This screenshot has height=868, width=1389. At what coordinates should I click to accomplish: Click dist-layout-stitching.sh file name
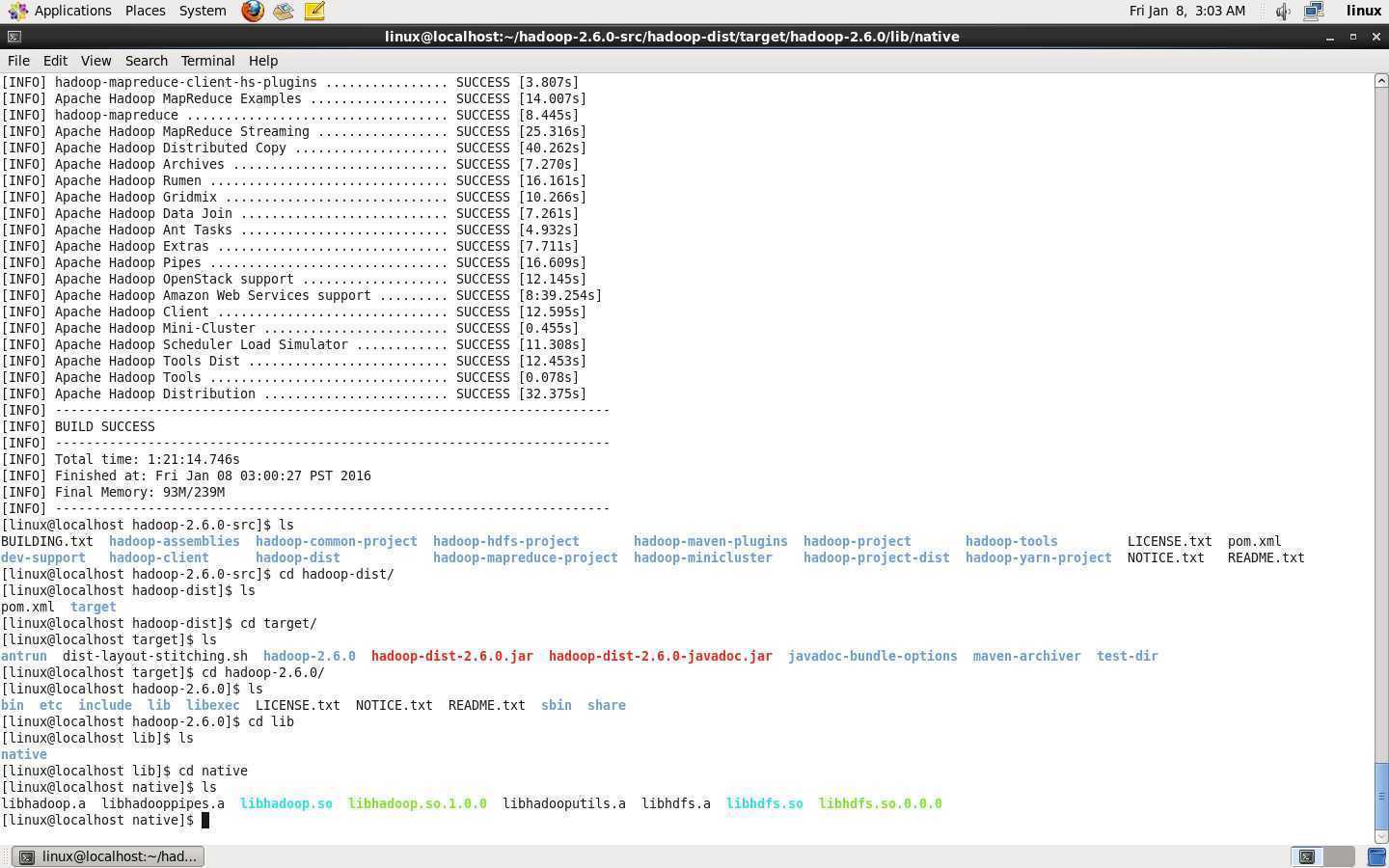click(x=154, y=656)
